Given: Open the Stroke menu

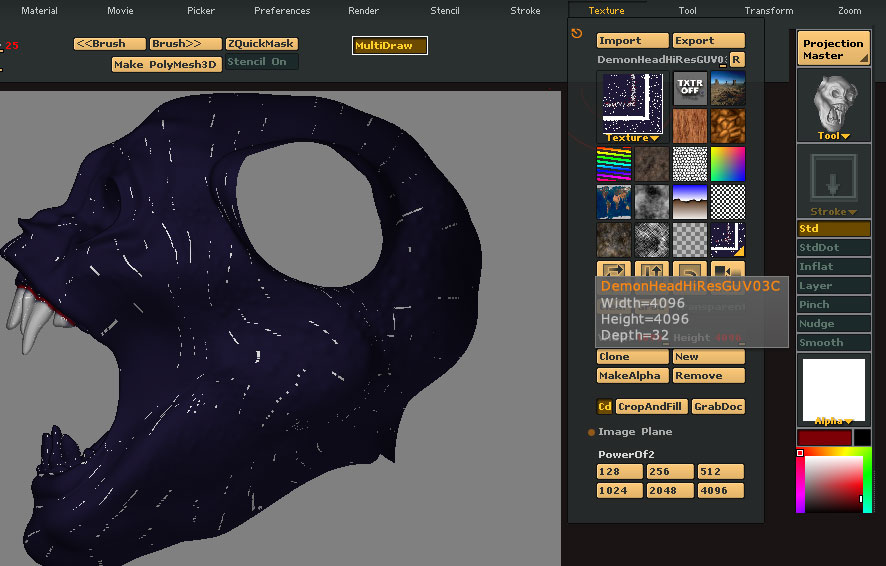Looking at the screenshot, I should coord(525,11).
